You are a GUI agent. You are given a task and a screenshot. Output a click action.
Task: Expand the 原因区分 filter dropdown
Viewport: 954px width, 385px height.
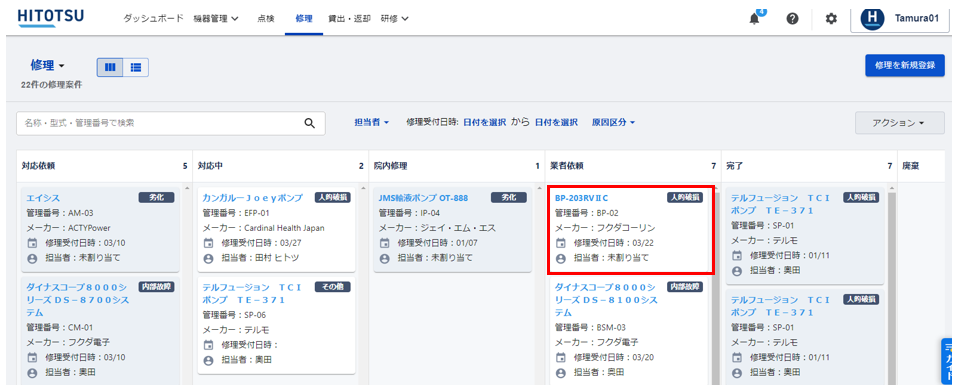click(613, 122)
